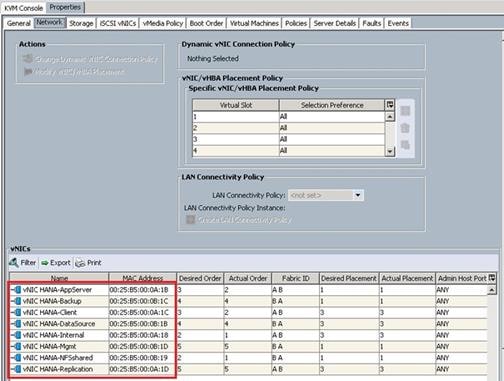This screenshot has height=381, width=504.
Task: Open the General tab
Action: (19, 23)
